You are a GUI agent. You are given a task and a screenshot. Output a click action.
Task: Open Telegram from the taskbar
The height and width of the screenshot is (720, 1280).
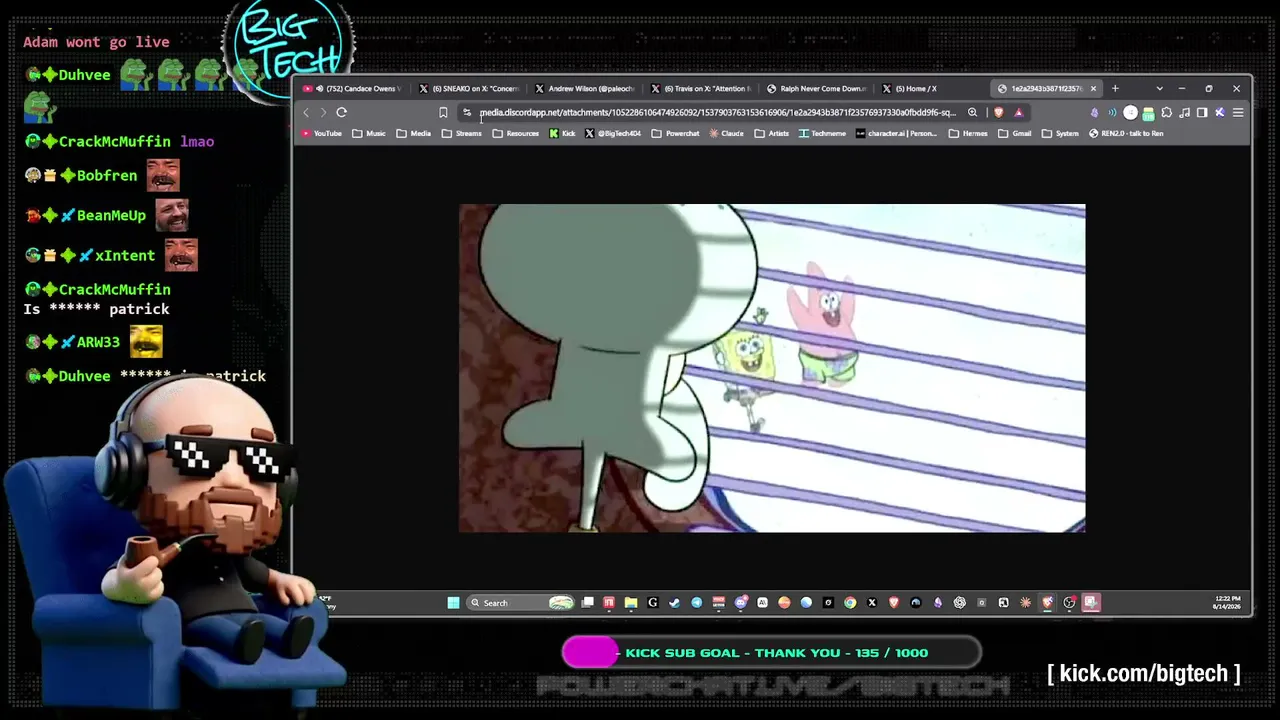pyautogui.click(x=697, y=603)
